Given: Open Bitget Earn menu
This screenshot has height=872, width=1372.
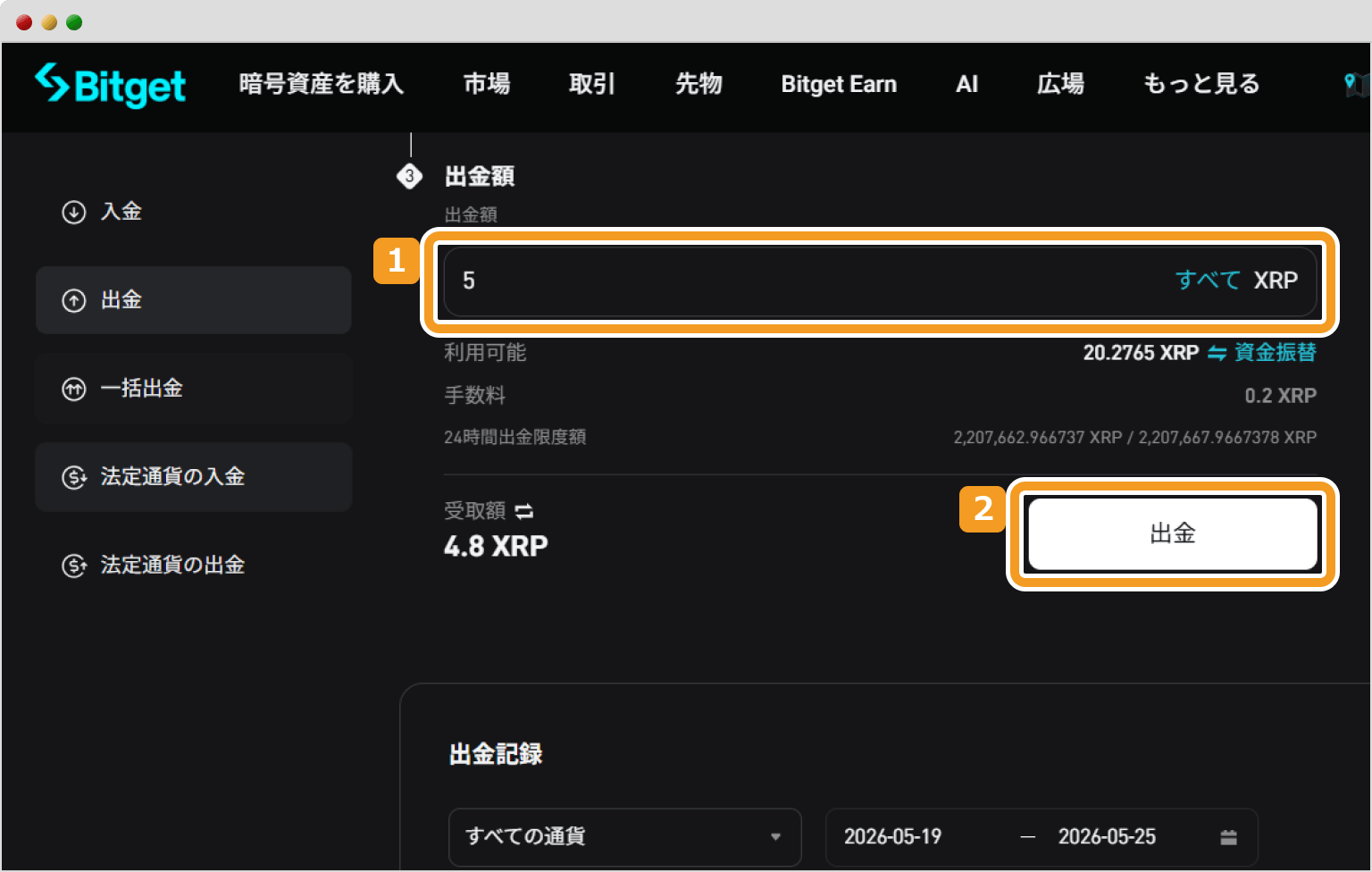Looking at the screenshot, I should point(839,84).
